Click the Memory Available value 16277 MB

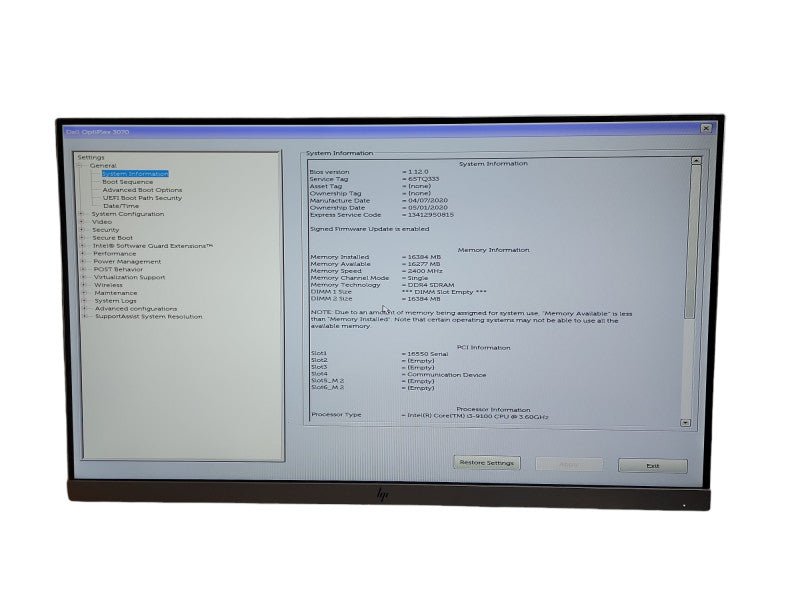tap(424, 264)
